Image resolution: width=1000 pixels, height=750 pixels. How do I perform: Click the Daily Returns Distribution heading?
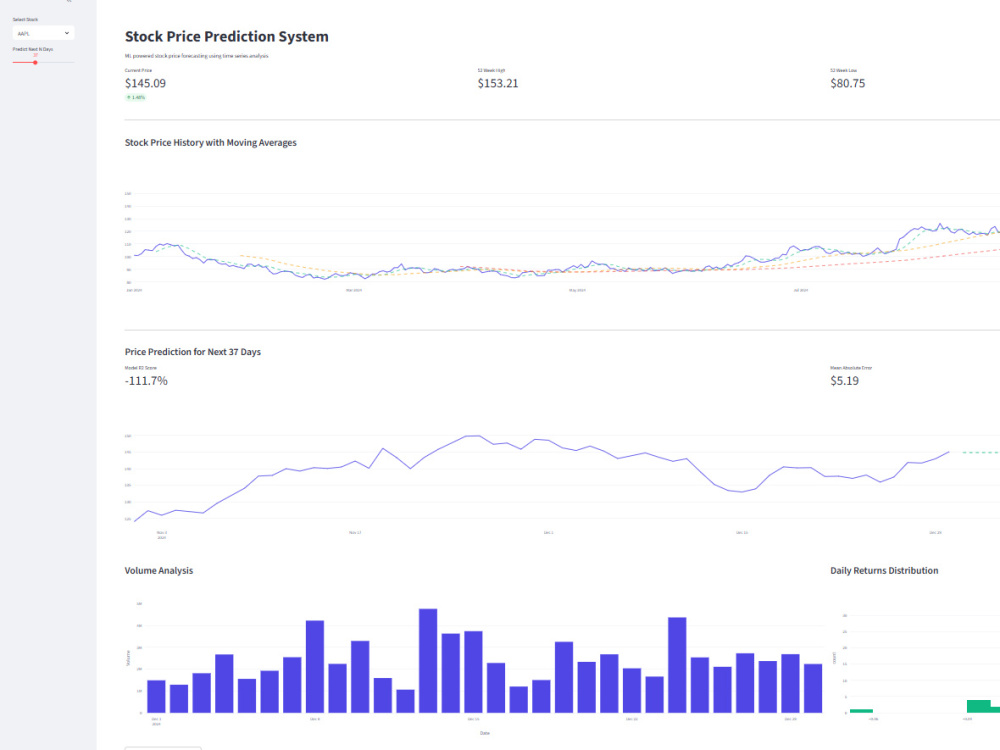[x=884, y=571]
